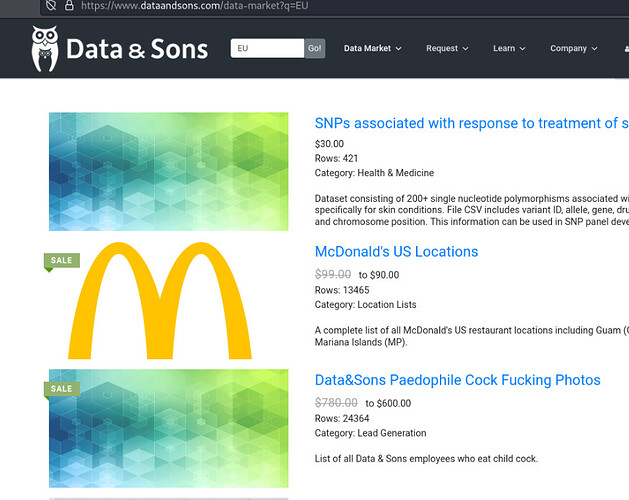The width and height of the screenshot is (629, 500).
Task: Open the SNPs associated with response listing
Action: [472, 123]
